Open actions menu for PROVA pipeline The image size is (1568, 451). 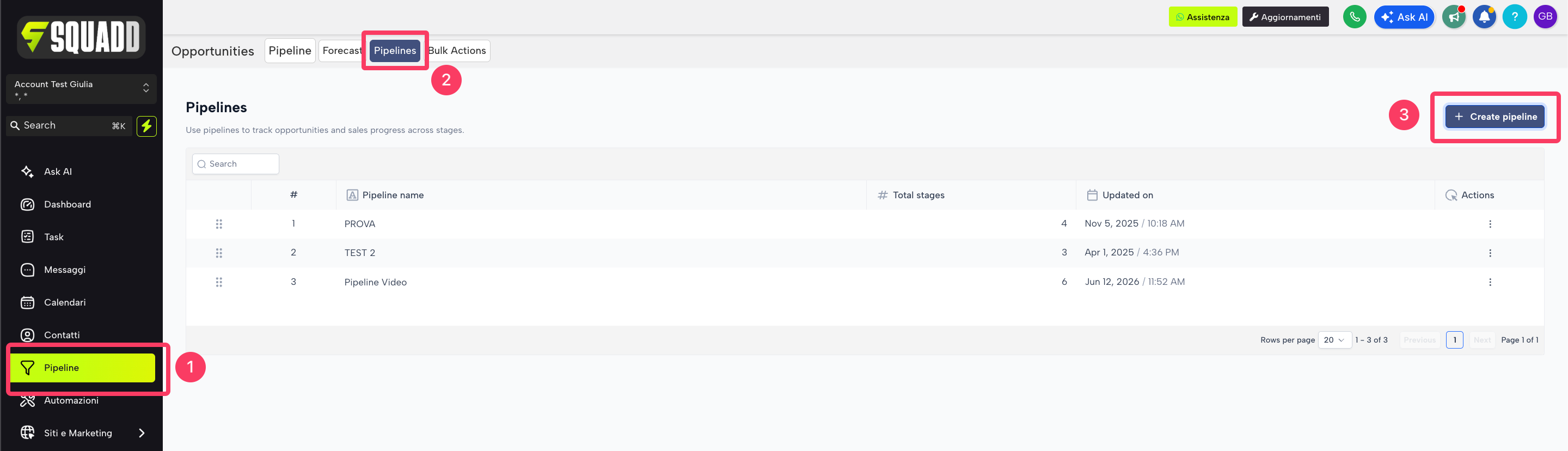[x=1490, y=224]
